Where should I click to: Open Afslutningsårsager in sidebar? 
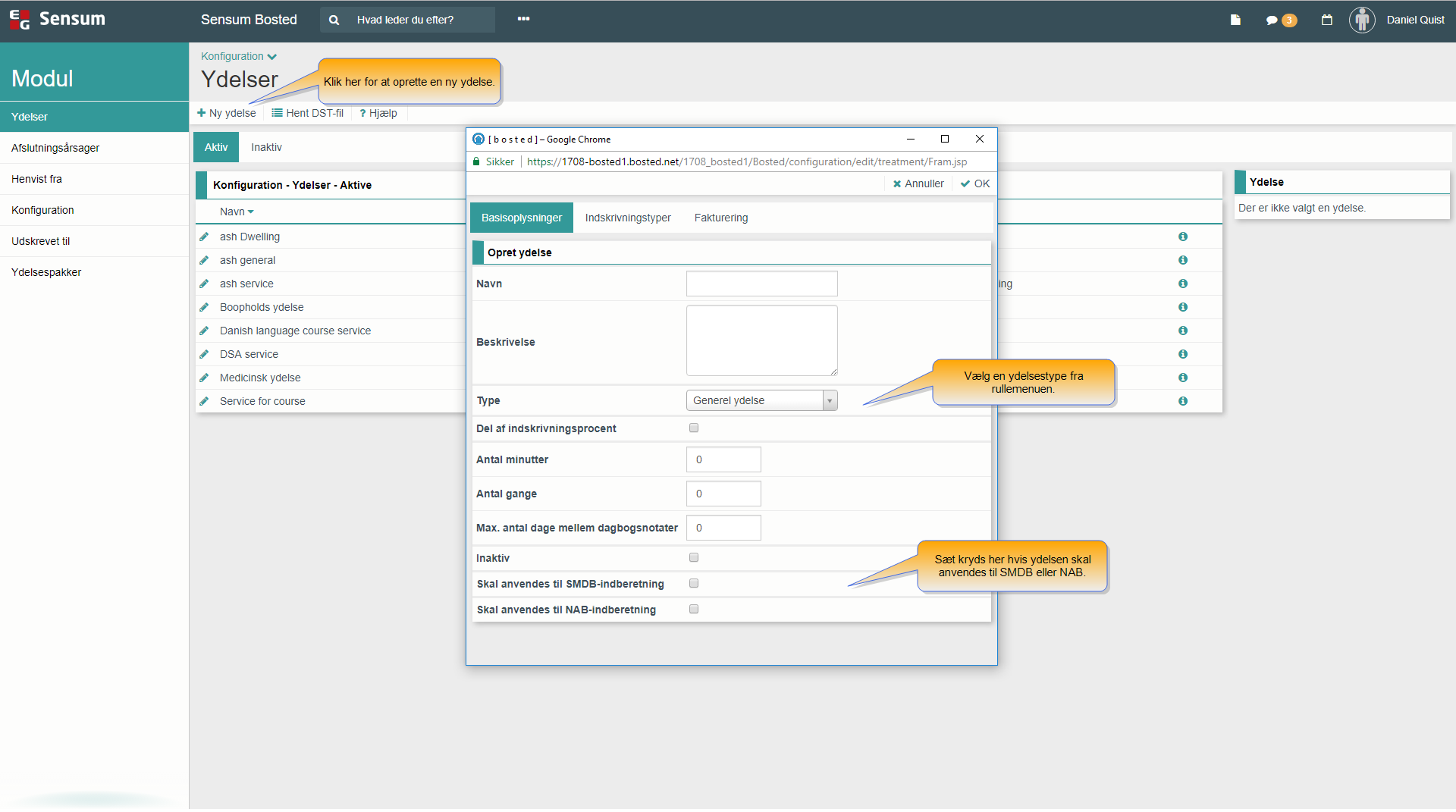94,148
